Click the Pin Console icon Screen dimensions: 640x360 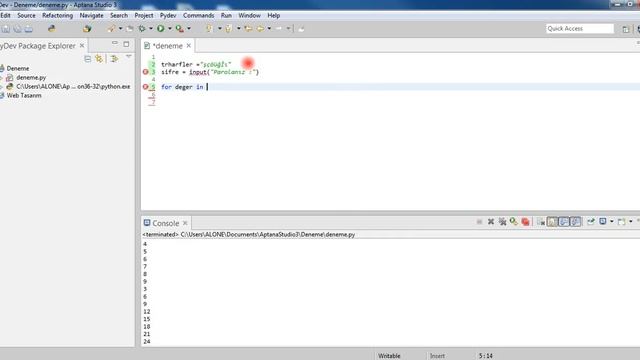coord(591,222)
